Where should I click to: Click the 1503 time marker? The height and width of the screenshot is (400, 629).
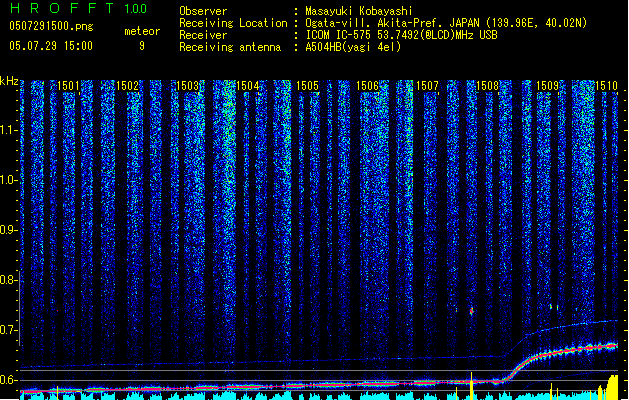pyautogui.click(x=188, y=86)
